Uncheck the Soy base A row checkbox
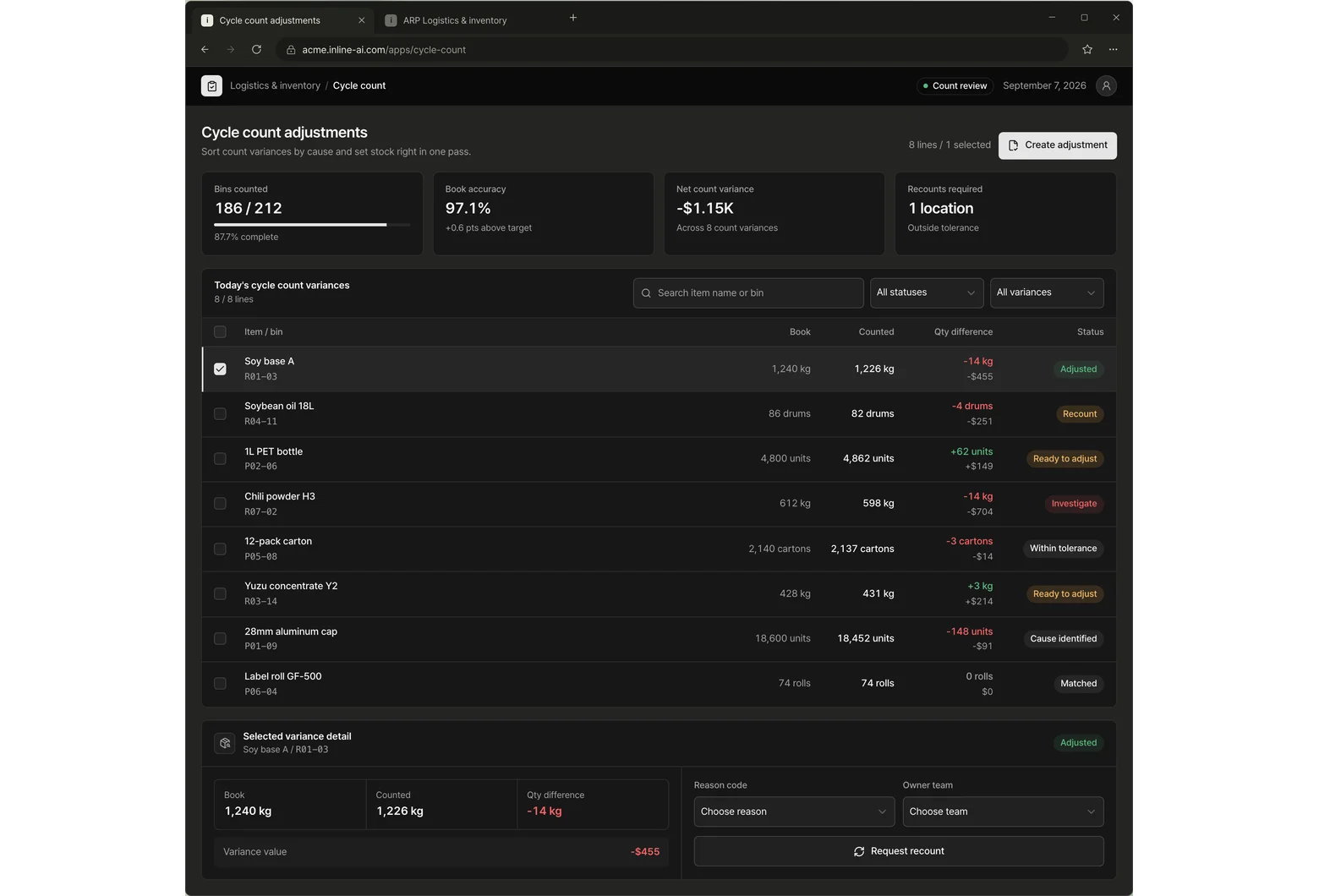This screenshot has width=1319, height=896. tap(220, 369)
